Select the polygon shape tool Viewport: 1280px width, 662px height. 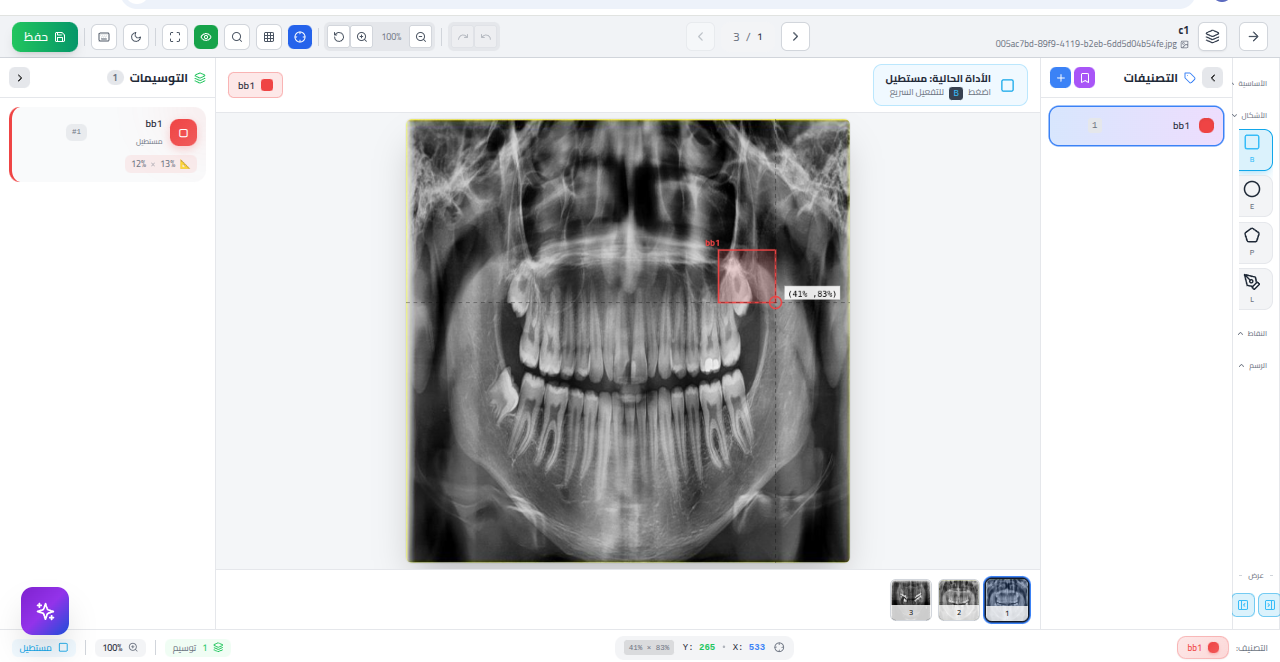point(1252,236)
